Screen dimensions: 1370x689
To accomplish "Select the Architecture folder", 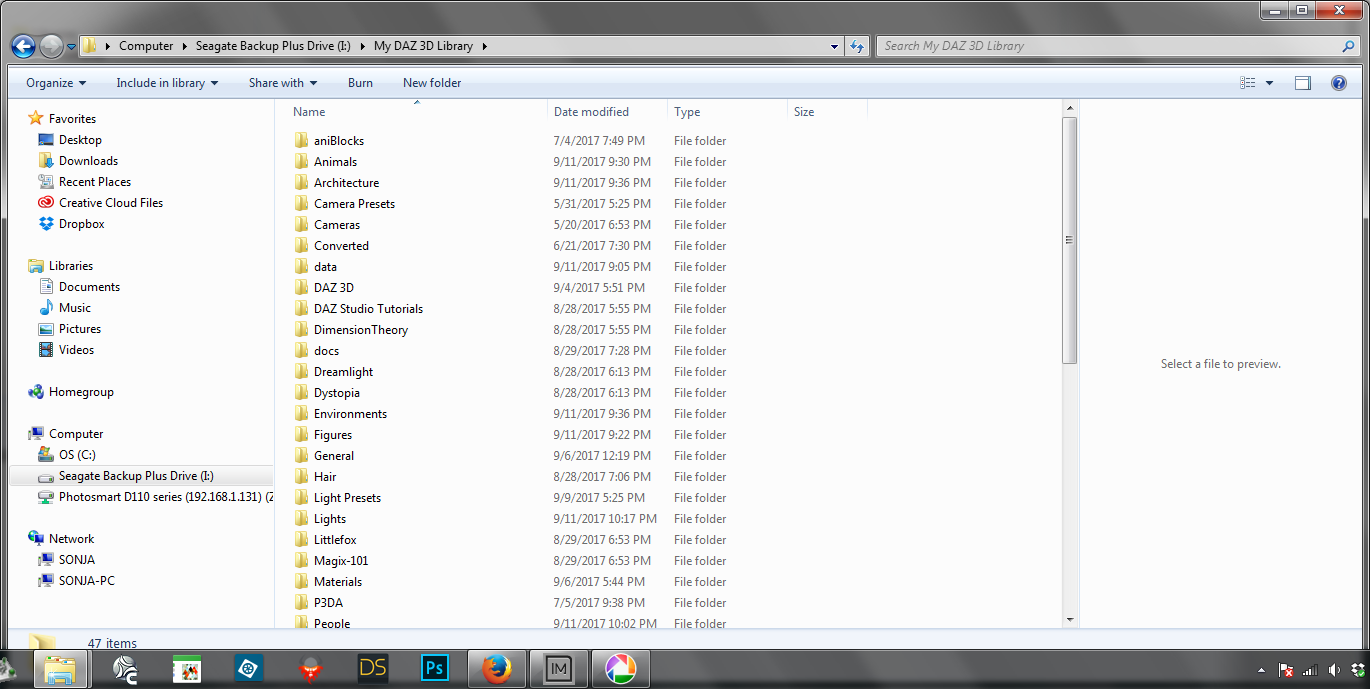I will 346,183.
